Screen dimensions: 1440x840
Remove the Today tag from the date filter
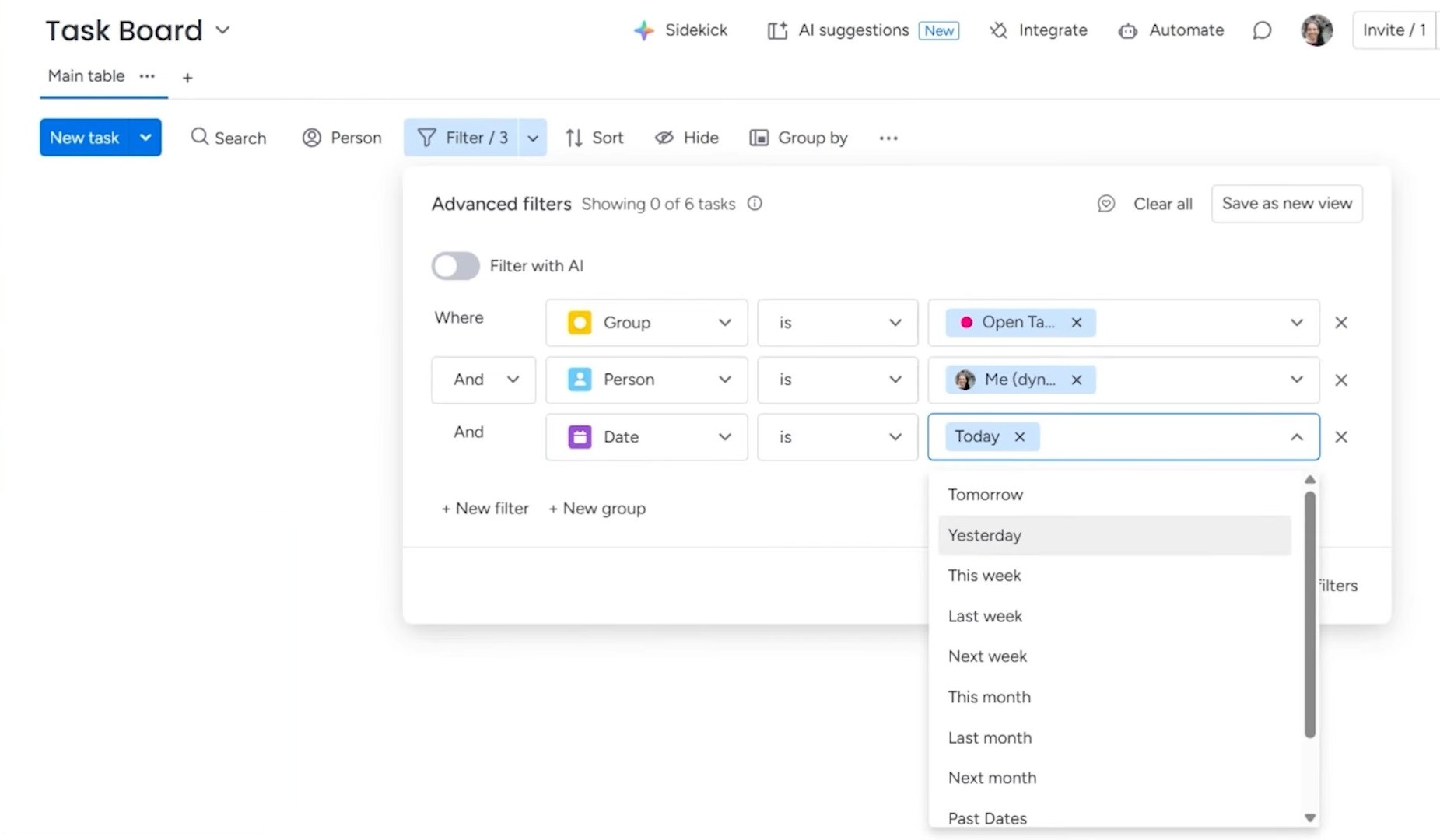(x=1020, y=437)
